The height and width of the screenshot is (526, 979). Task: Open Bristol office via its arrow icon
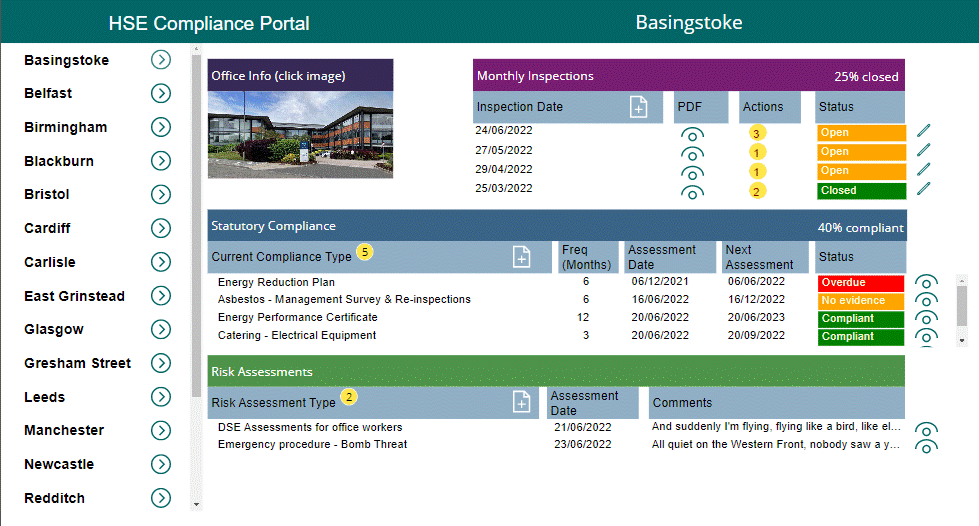tap(161, 195)
